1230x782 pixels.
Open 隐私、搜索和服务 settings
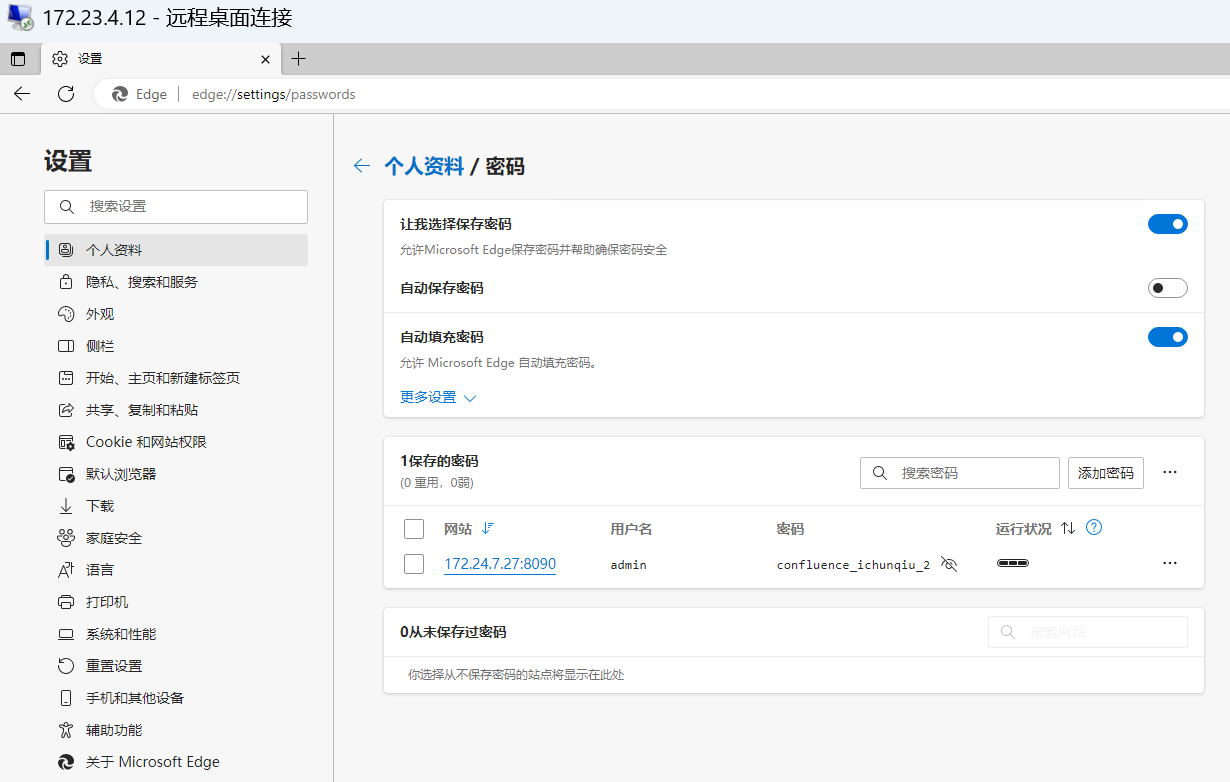point(176,282)
